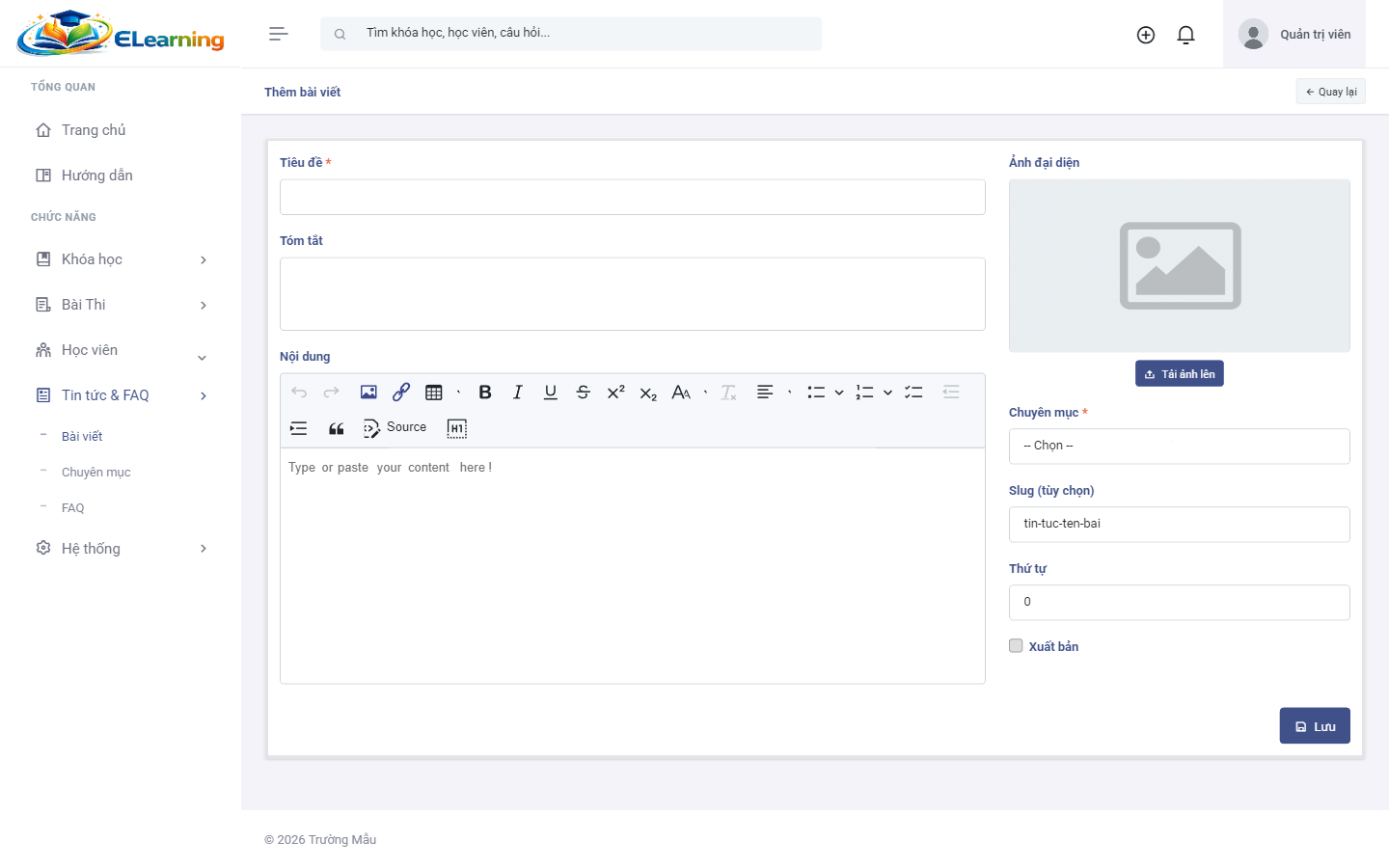Insert link with the link icon
This screenshot has height=868, width=1389.
coord(401,393)
